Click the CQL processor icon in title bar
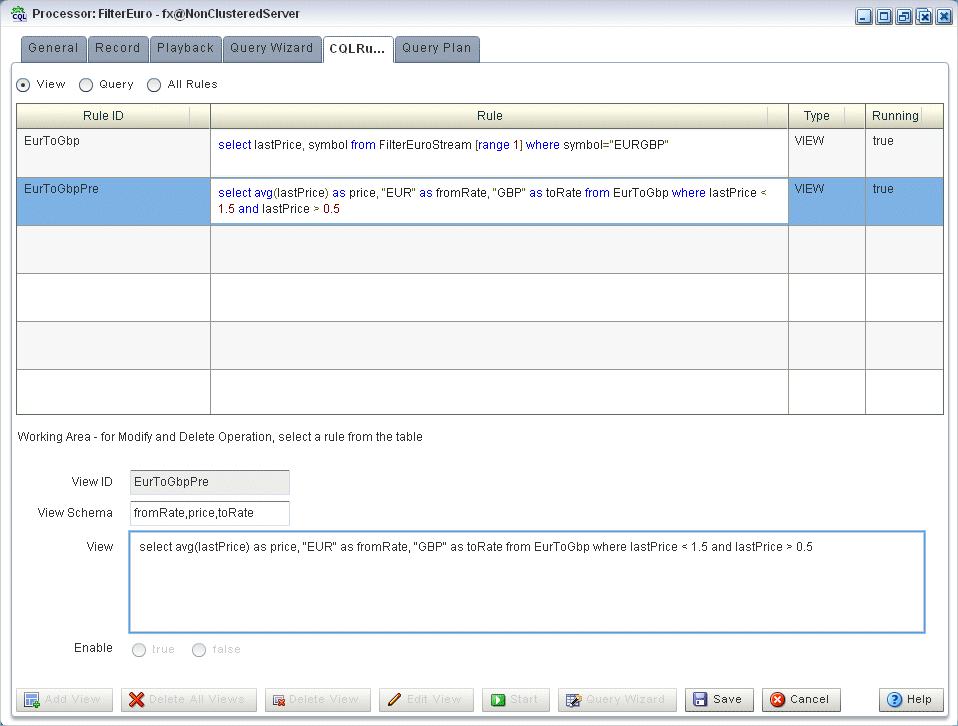 [x=18, y=13]
